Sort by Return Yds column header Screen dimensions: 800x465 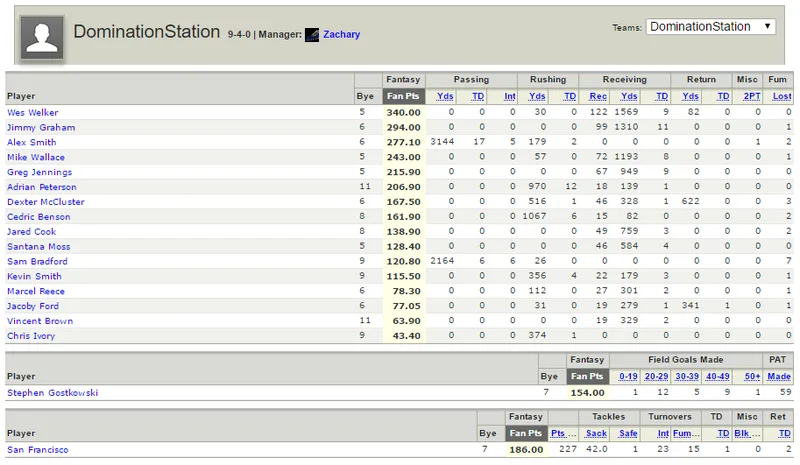690,96
